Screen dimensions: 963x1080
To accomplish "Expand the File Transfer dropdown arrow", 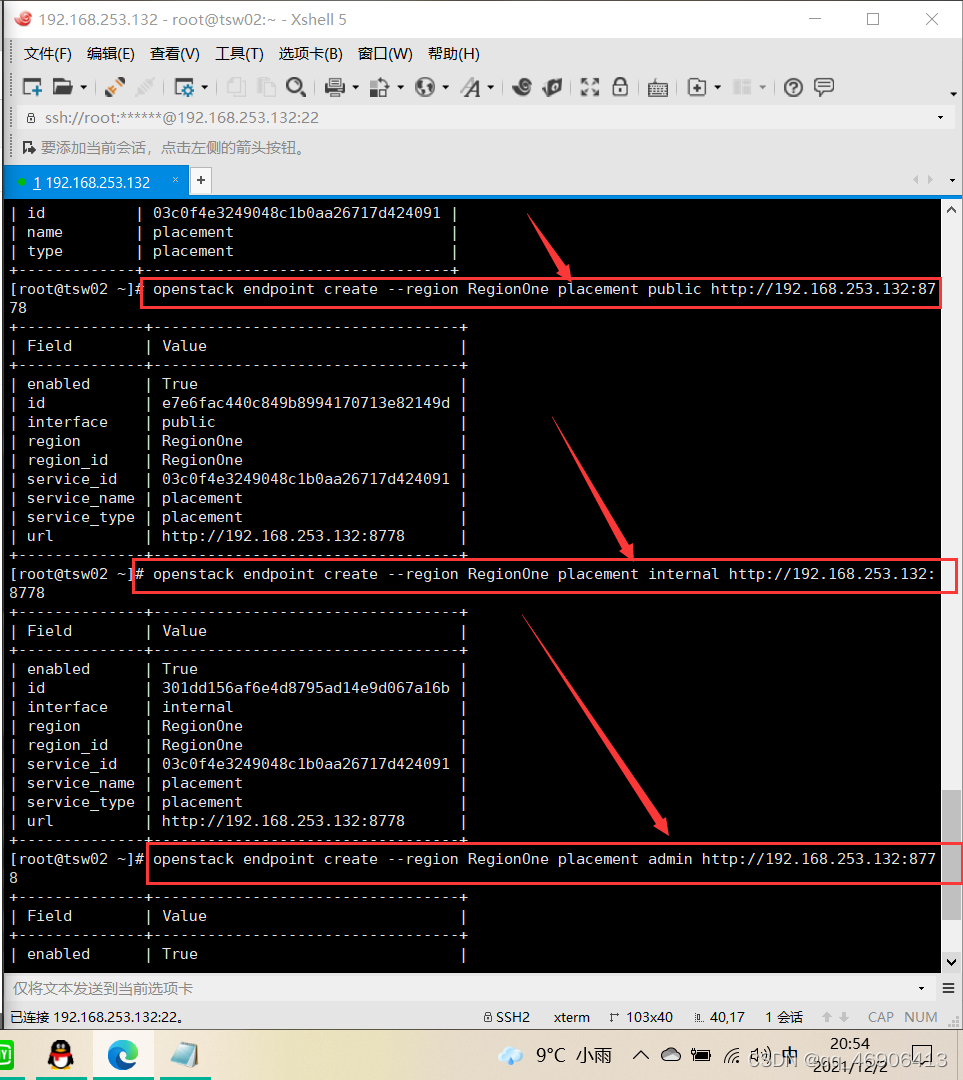I will click(x=400, y=87).
